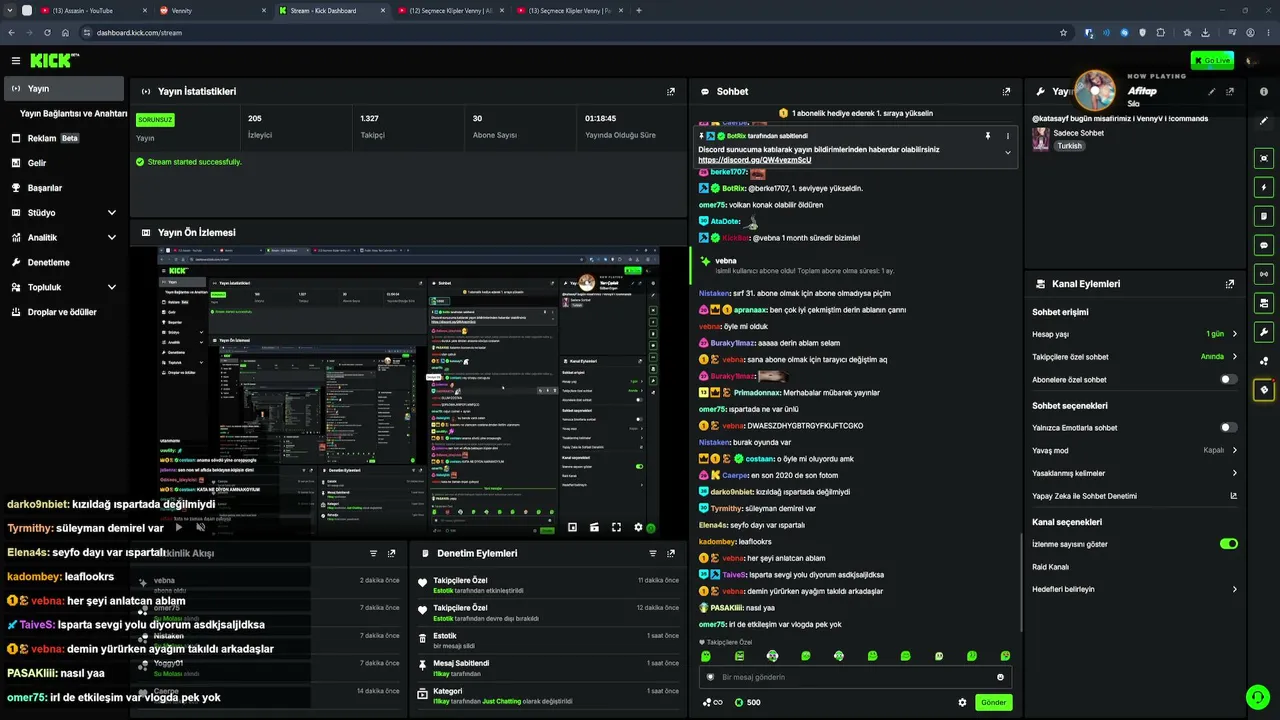Open Yapay Zeka ile Sohbet Denetimi link
1280x720 pixels.
pyautogui.click(x=1134, y=496)
